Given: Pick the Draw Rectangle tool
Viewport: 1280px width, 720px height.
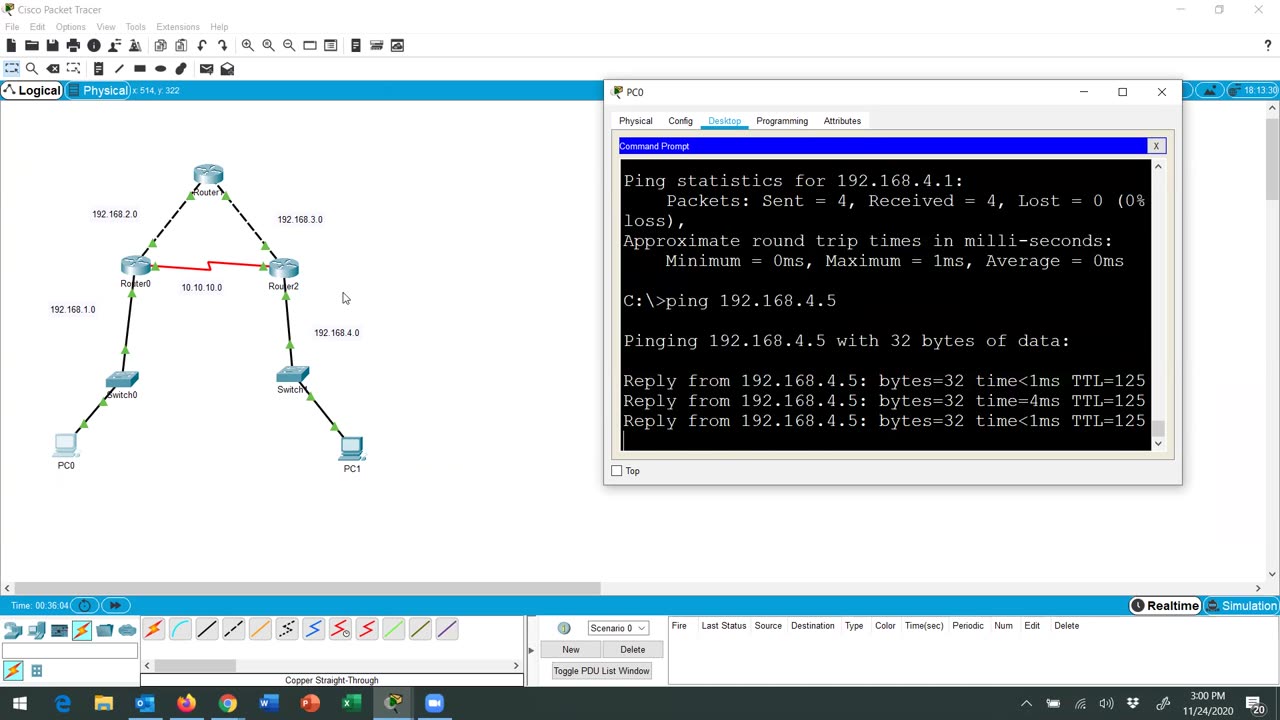Looking at the screenshot, I should [x=140, y=69].
